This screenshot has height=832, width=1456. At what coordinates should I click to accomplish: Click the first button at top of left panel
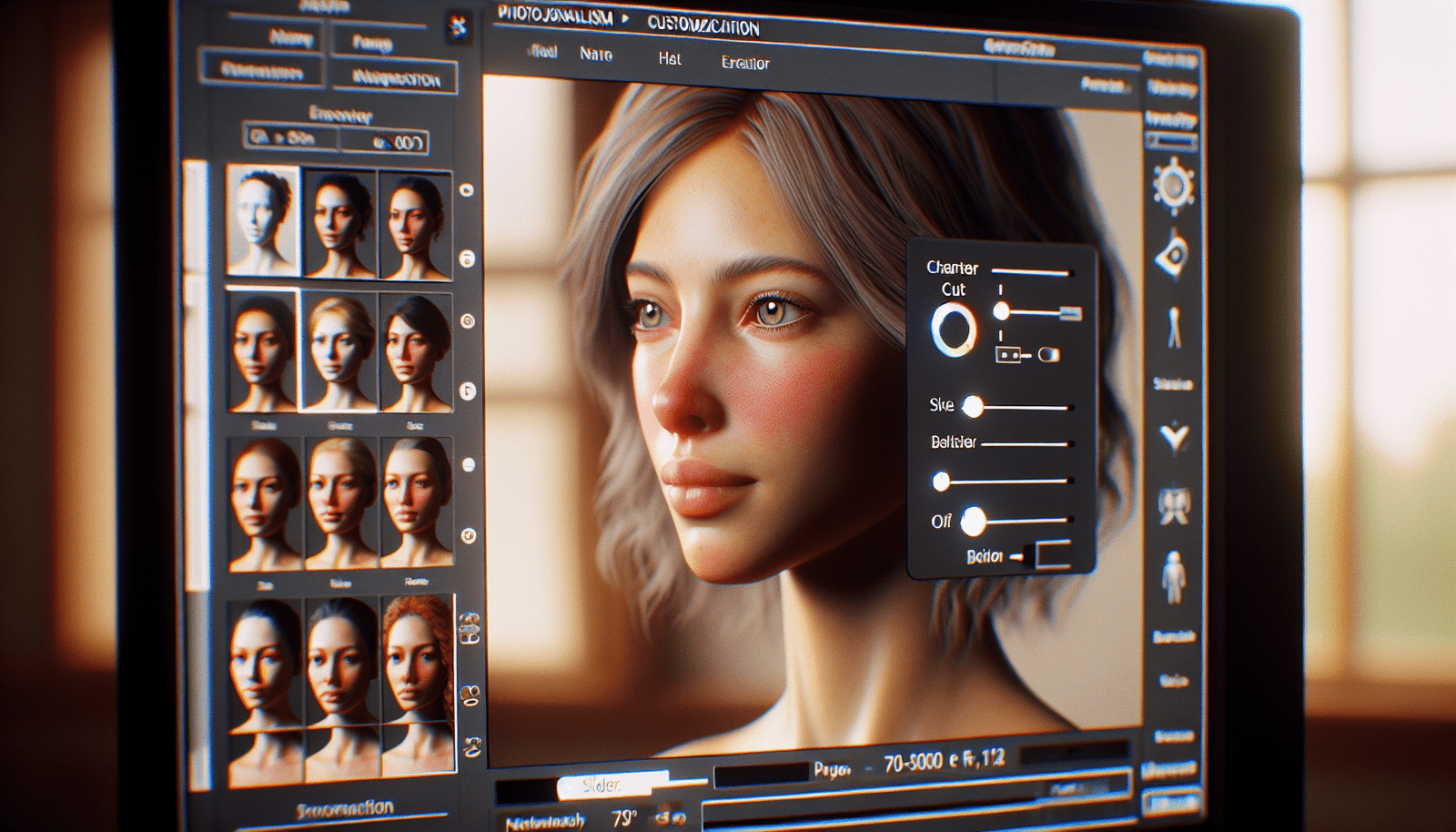(290, 38)
